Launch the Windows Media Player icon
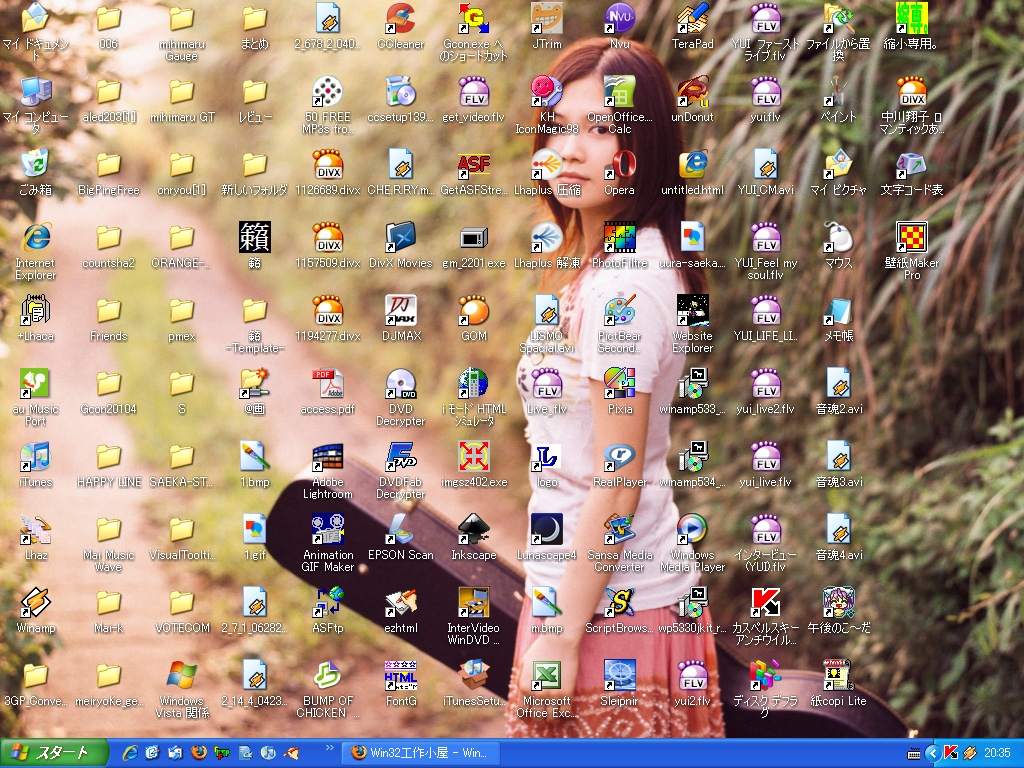Screen dimensions: 1024x768 (x=692, y=530)
